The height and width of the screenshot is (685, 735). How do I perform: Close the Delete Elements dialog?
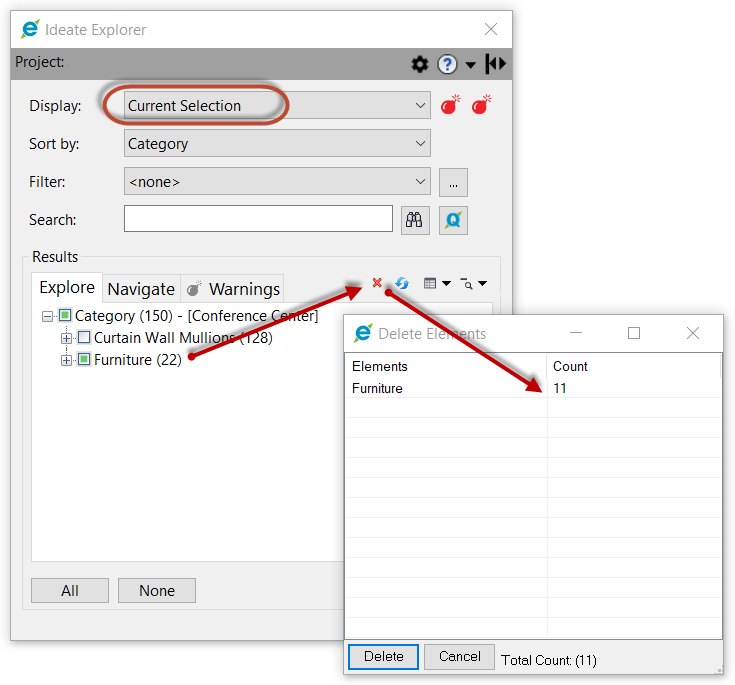[693, 333]
